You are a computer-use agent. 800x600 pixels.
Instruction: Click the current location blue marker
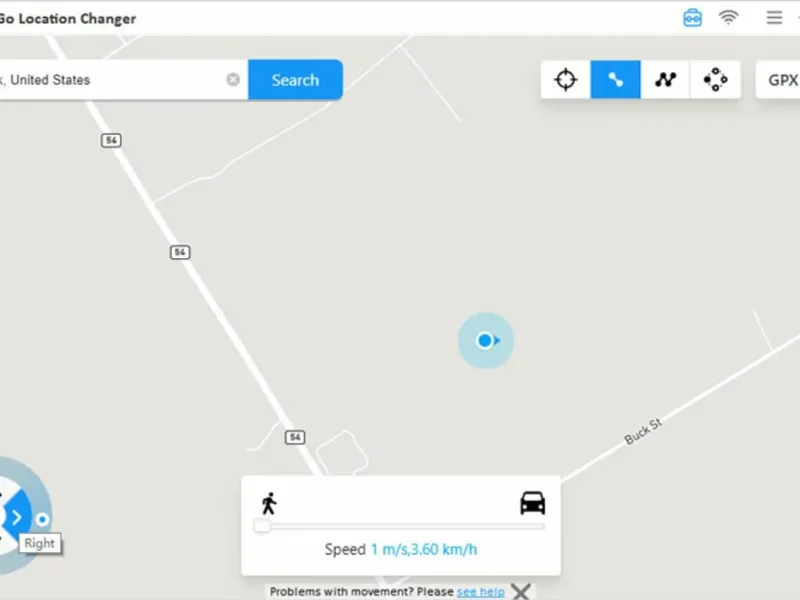coord(486,340)
